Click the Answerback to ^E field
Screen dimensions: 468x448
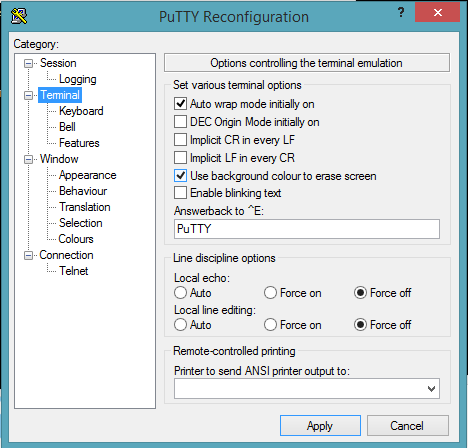[307, 229]
